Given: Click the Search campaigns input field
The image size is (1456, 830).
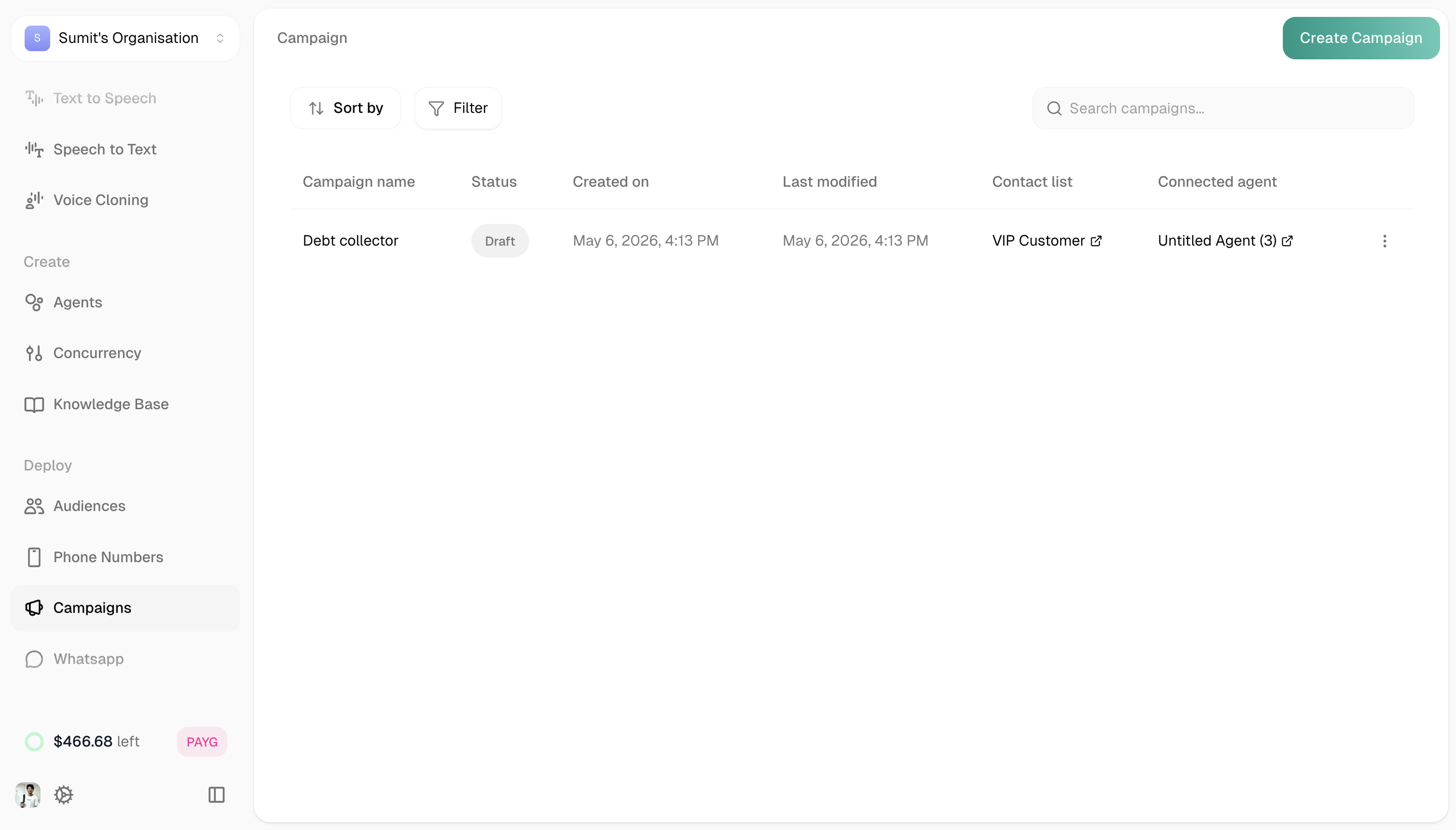Looking at the screenshot, I should (1223, 108).
